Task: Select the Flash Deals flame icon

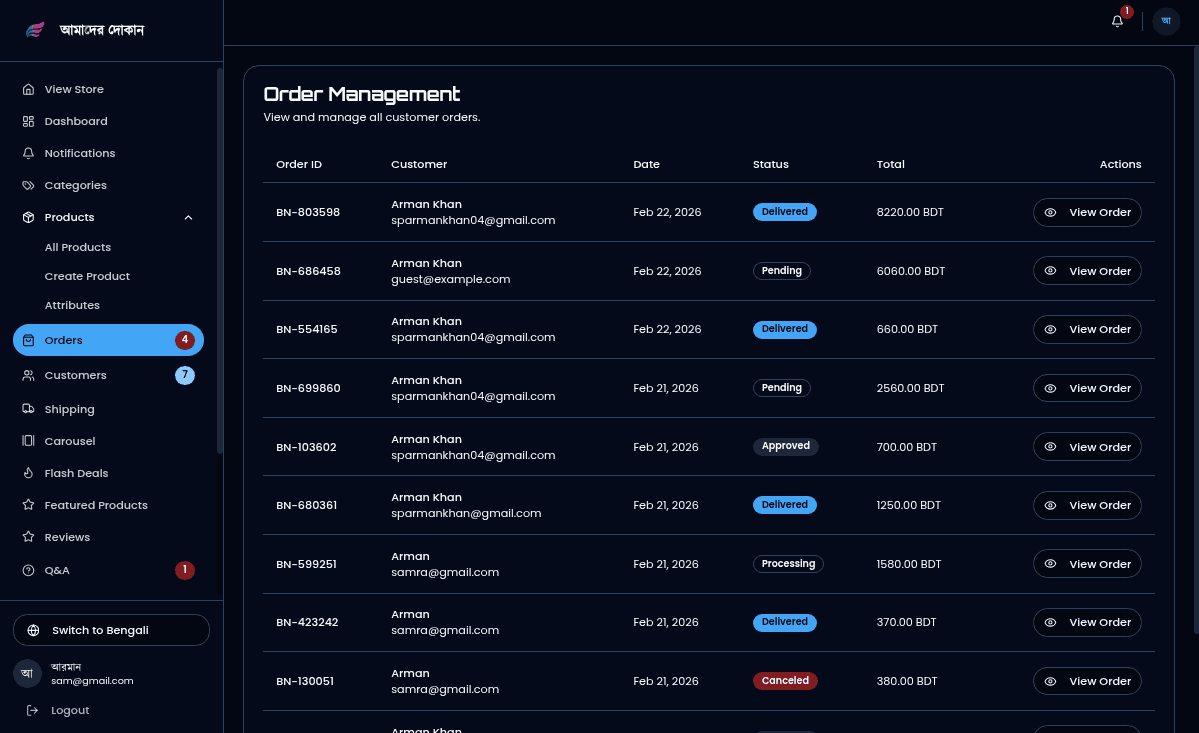Action: click(x=27, y=473)
